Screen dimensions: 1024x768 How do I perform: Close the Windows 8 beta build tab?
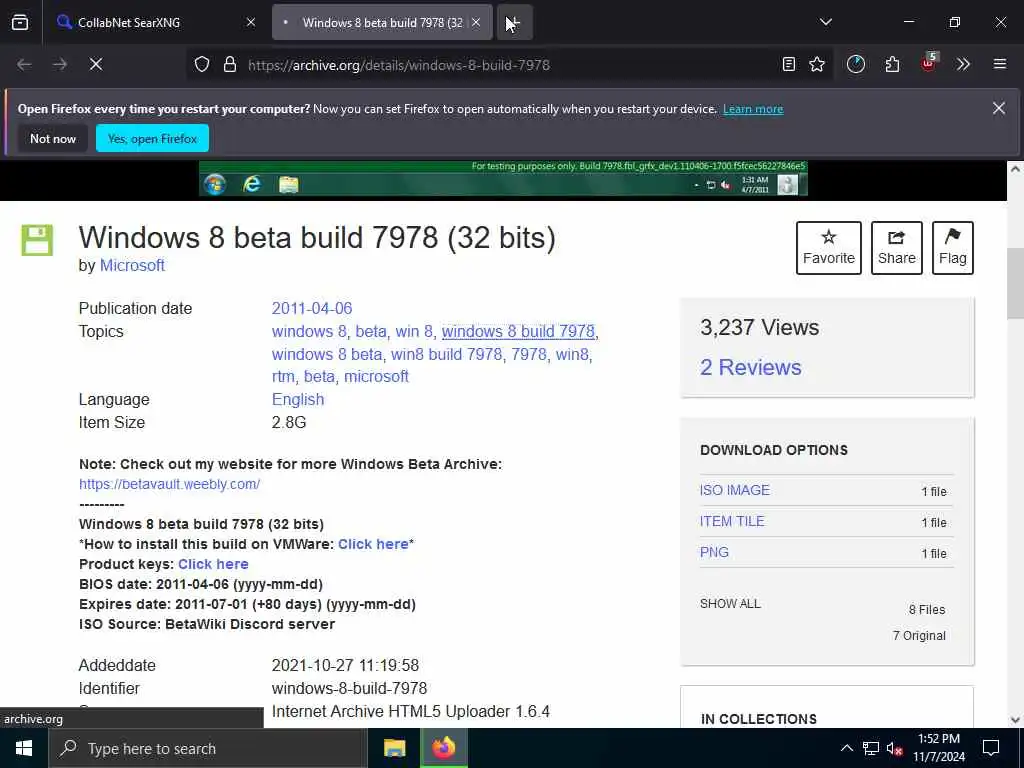point(476,22)
